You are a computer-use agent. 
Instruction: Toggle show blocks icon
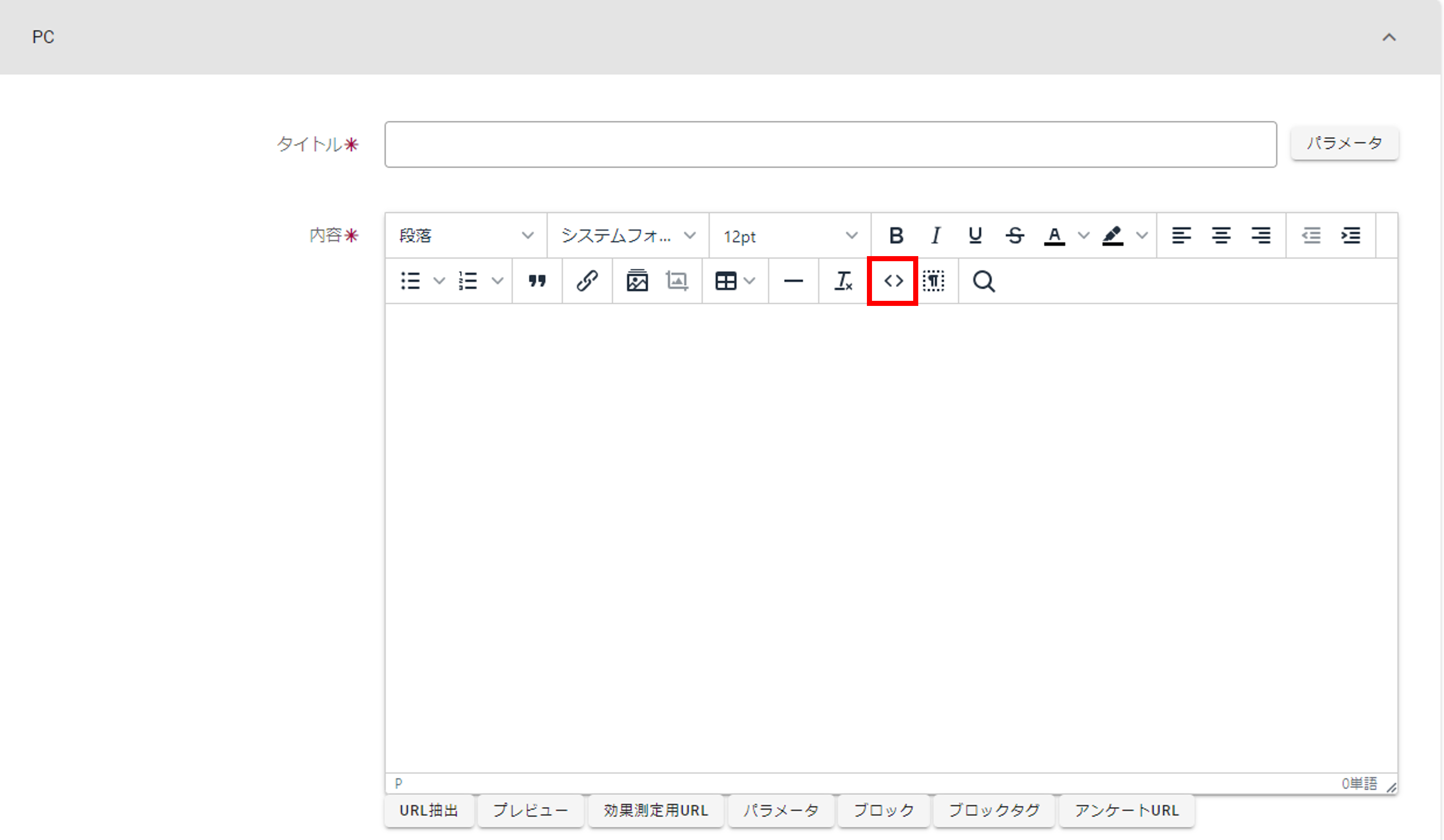coord(934,281)
